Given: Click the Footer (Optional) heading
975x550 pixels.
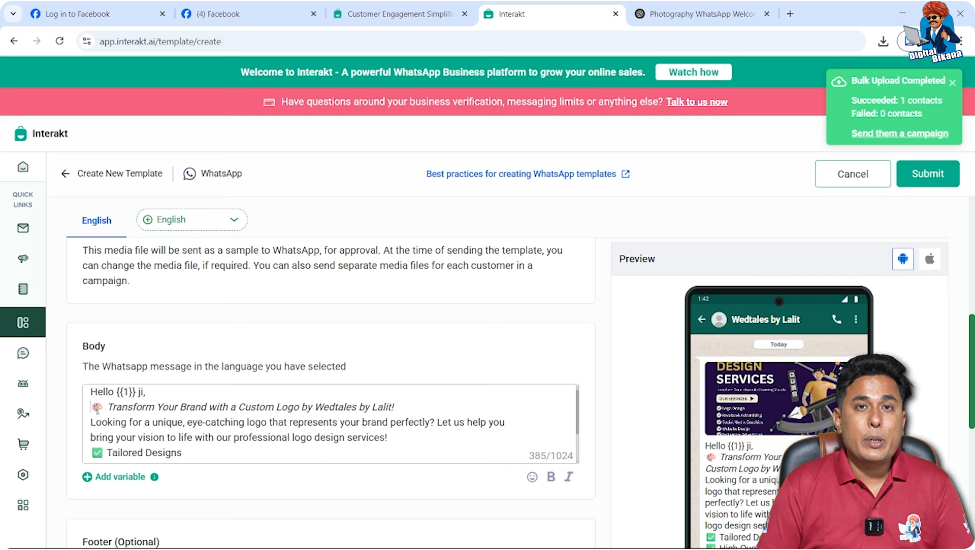Looking at the screenshot, I should [x=121, y=542].
